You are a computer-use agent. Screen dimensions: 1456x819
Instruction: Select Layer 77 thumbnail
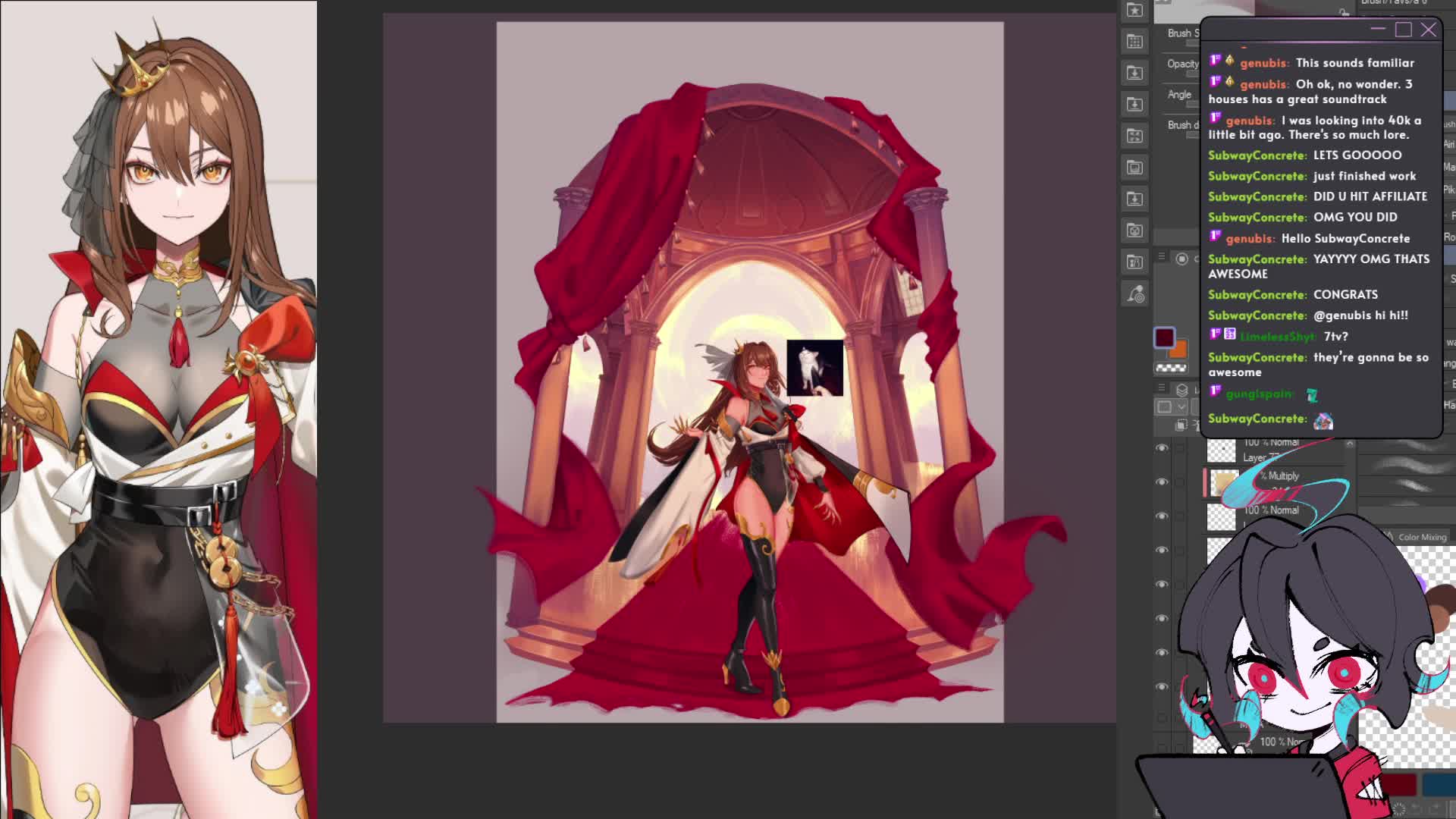[1221, 450]
